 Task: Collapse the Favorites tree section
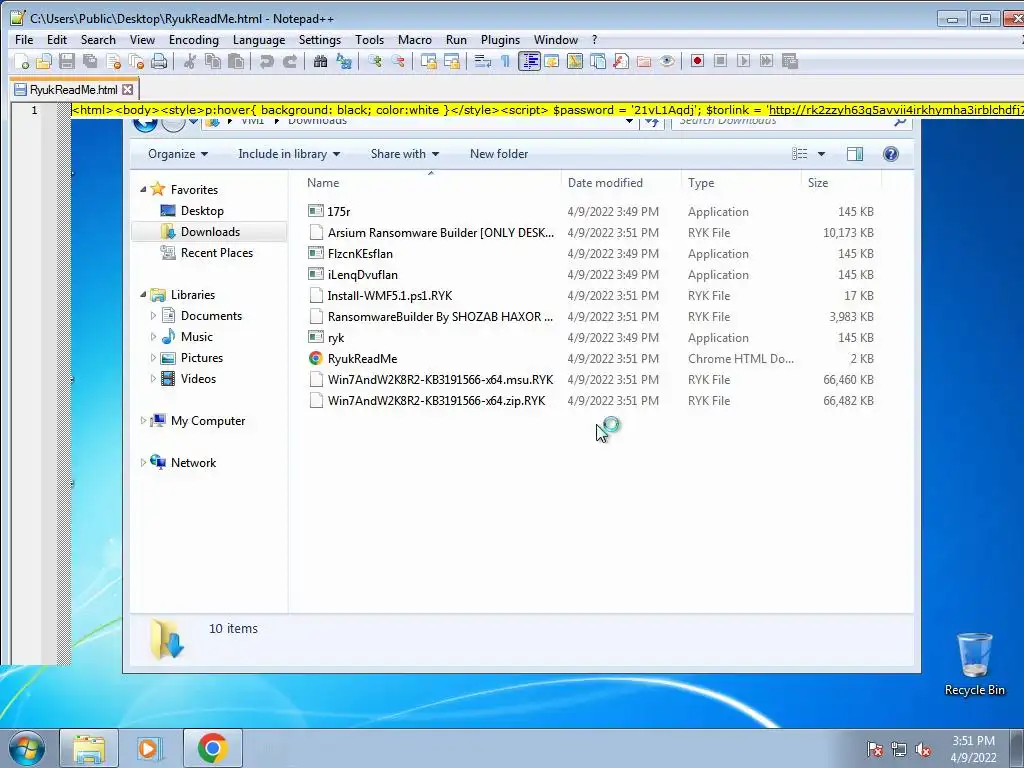143,189
